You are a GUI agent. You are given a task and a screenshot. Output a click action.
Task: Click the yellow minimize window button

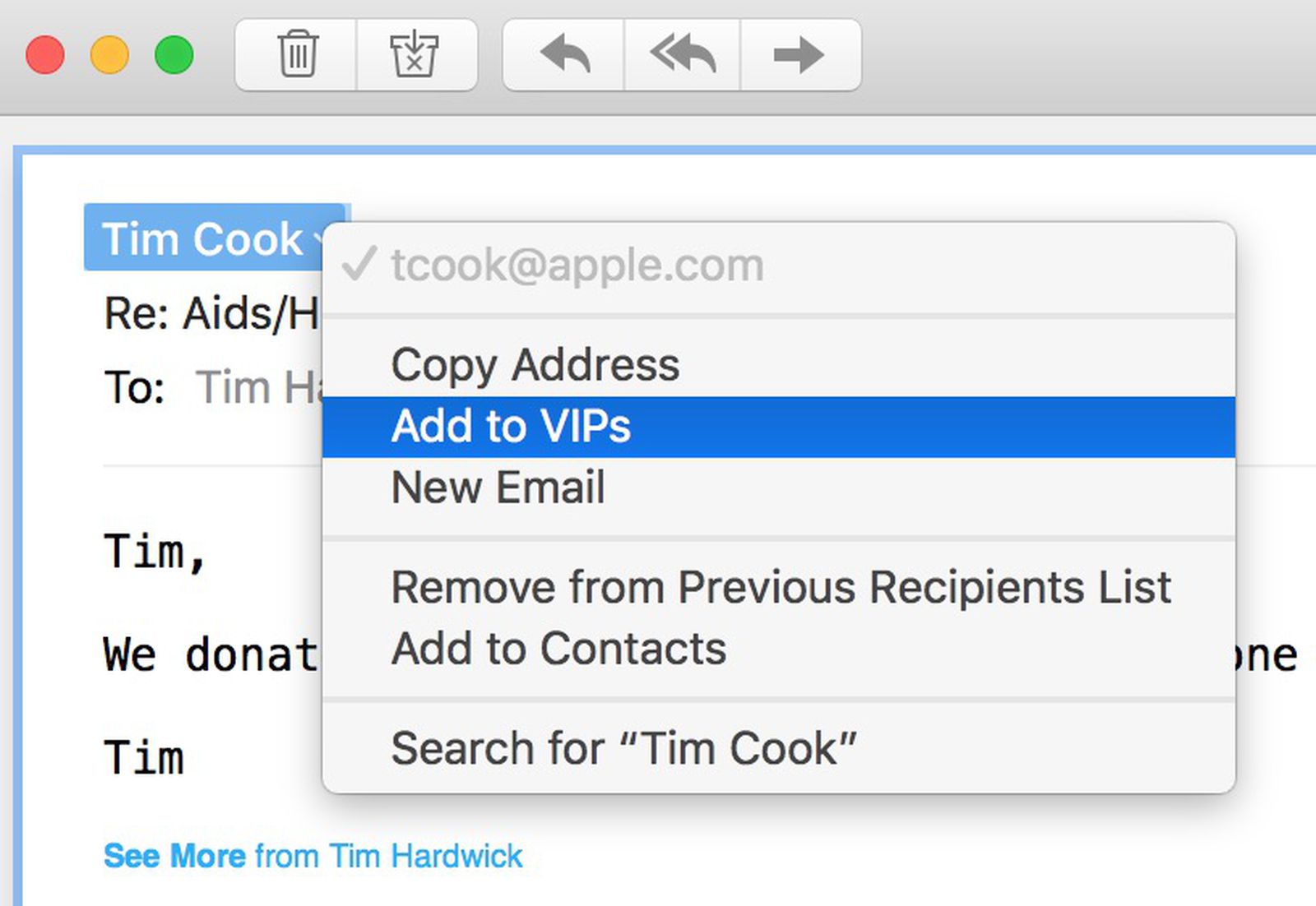(109, 55)
